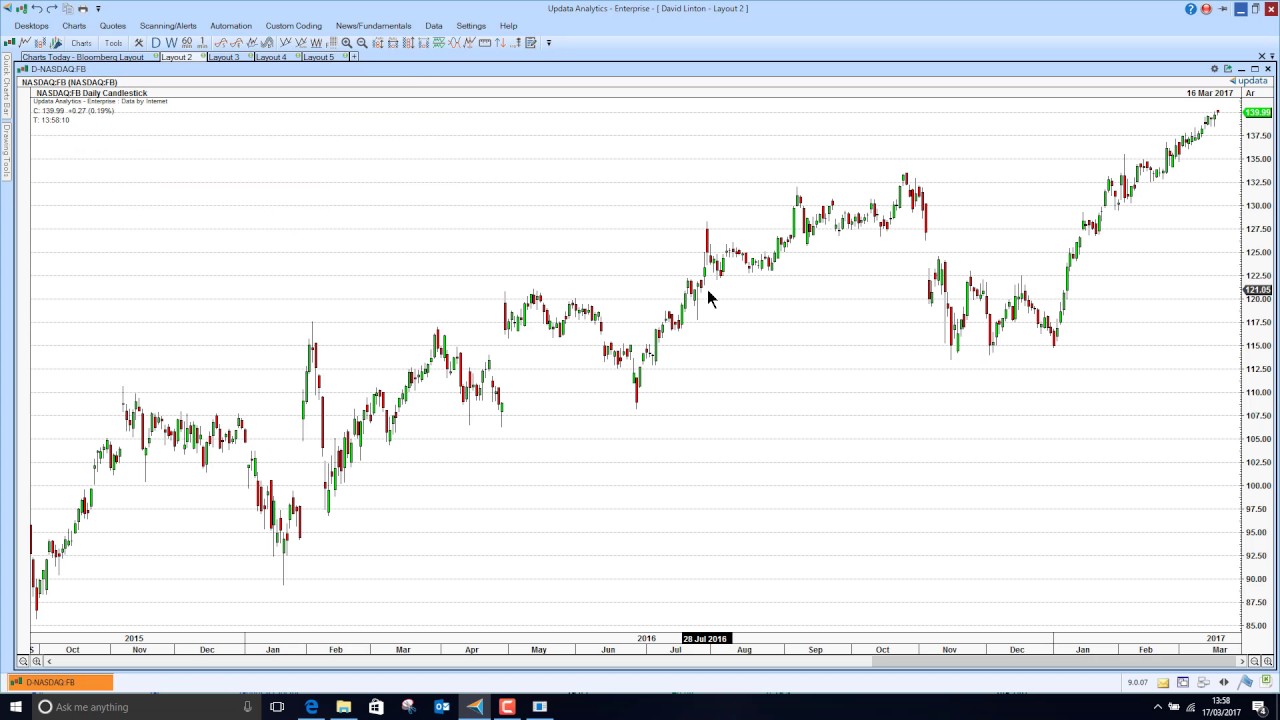Open the Automation menu
The width and height of the screenshot is (1280, 720).
point(231,26)
